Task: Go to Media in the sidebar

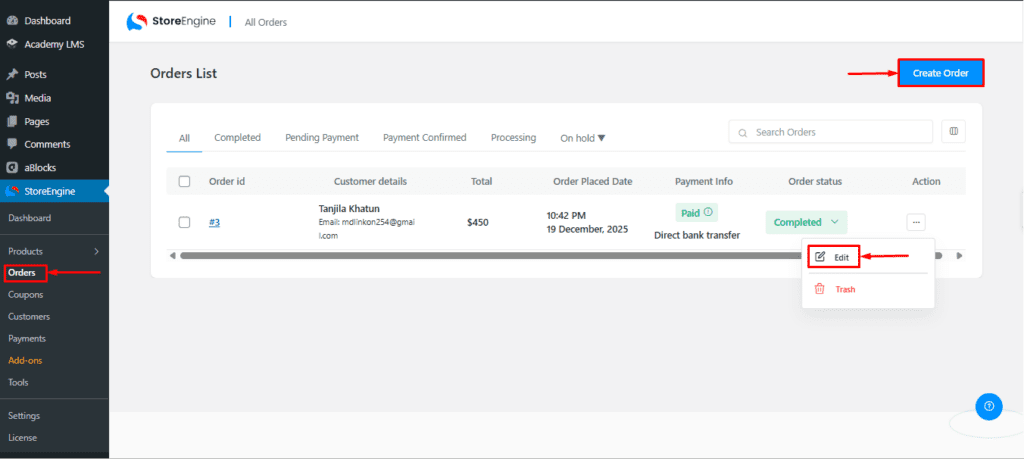Action: coord(38,98)
